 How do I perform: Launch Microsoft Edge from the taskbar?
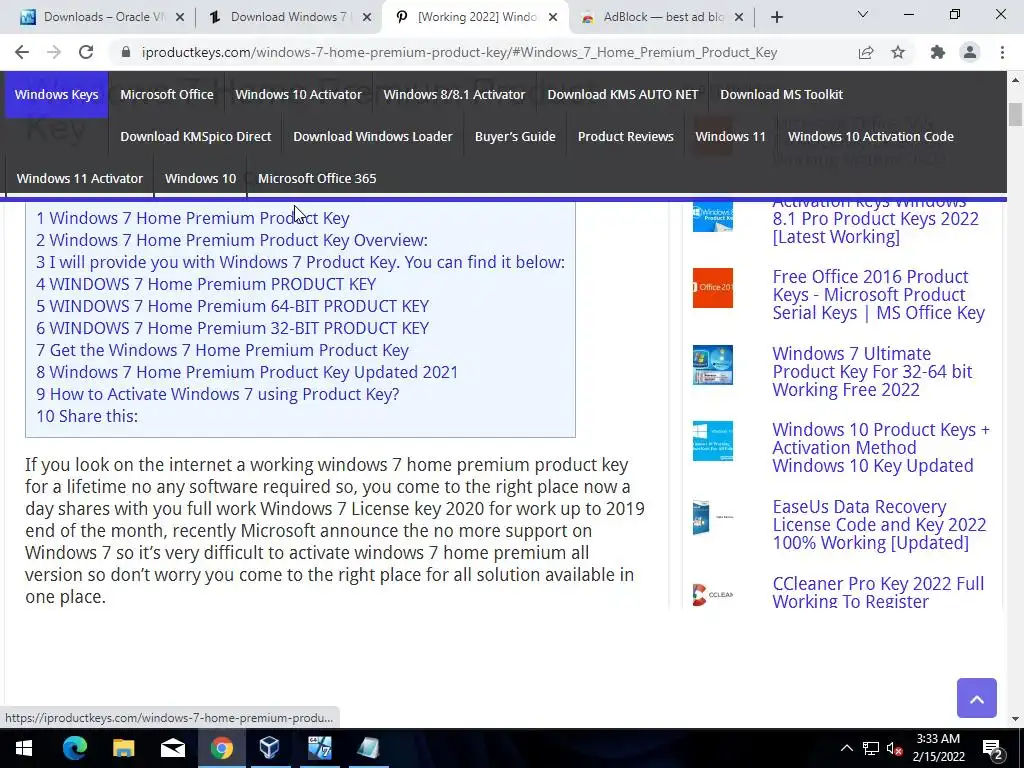pos(74,748)
